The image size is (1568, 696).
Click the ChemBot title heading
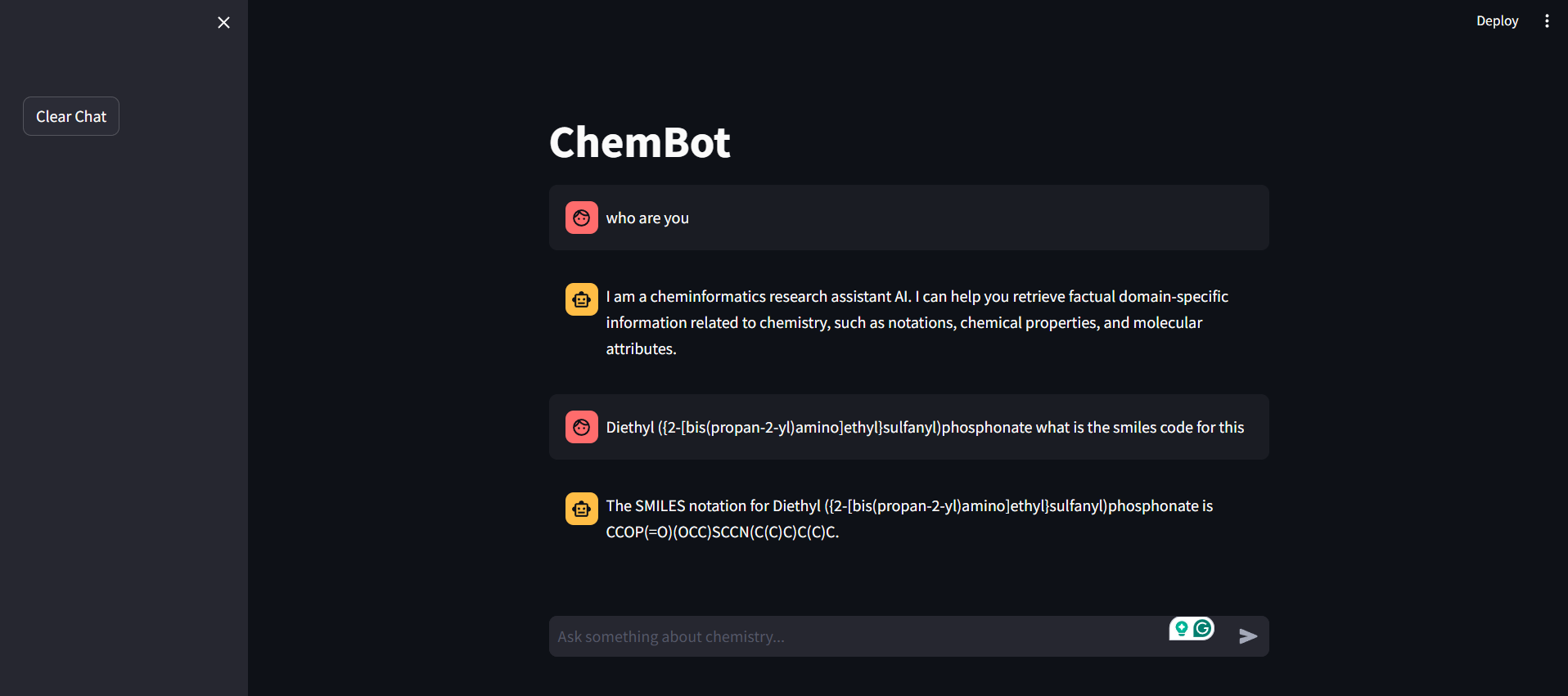pos(640,142)
